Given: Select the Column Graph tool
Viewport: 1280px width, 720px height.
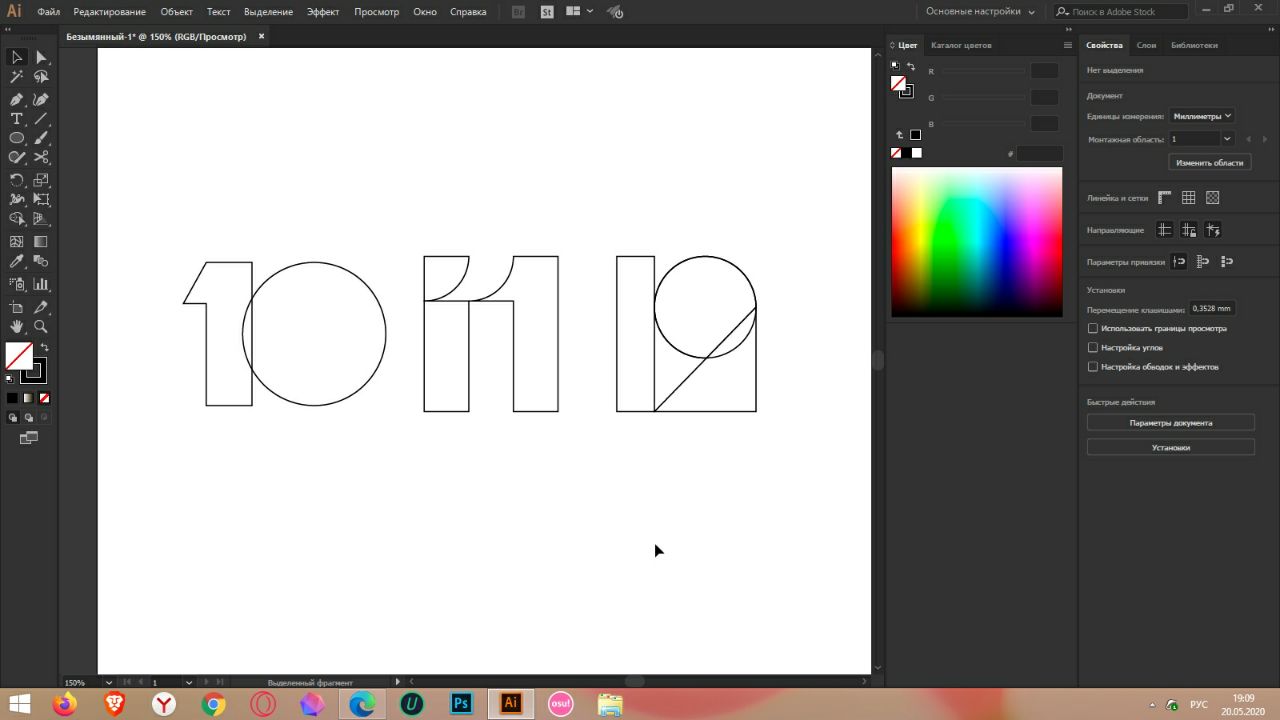Looking at the screenshot, I should pyautogui.click(x=41, y=285).
